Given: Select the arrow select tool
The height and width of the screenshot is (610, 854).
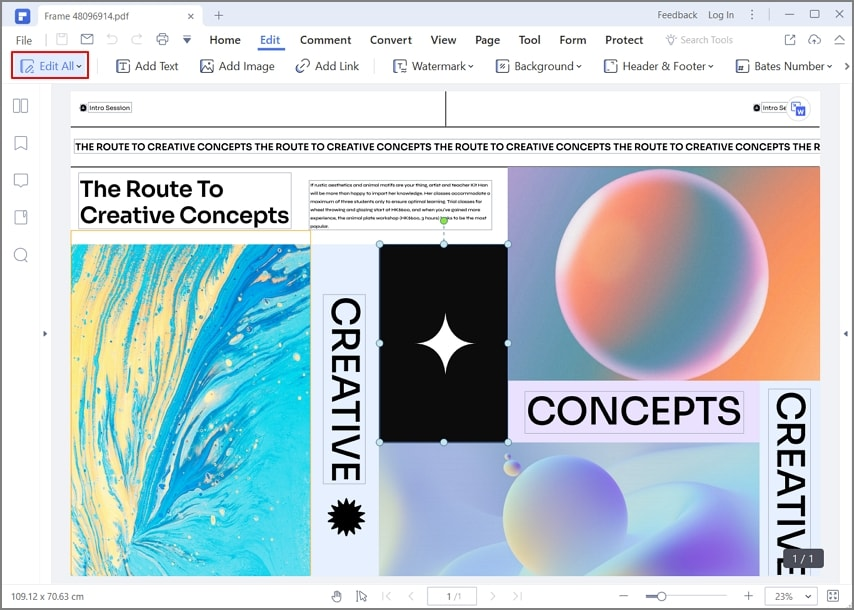Looking at the screenshot, I should [x=361, y=596].
